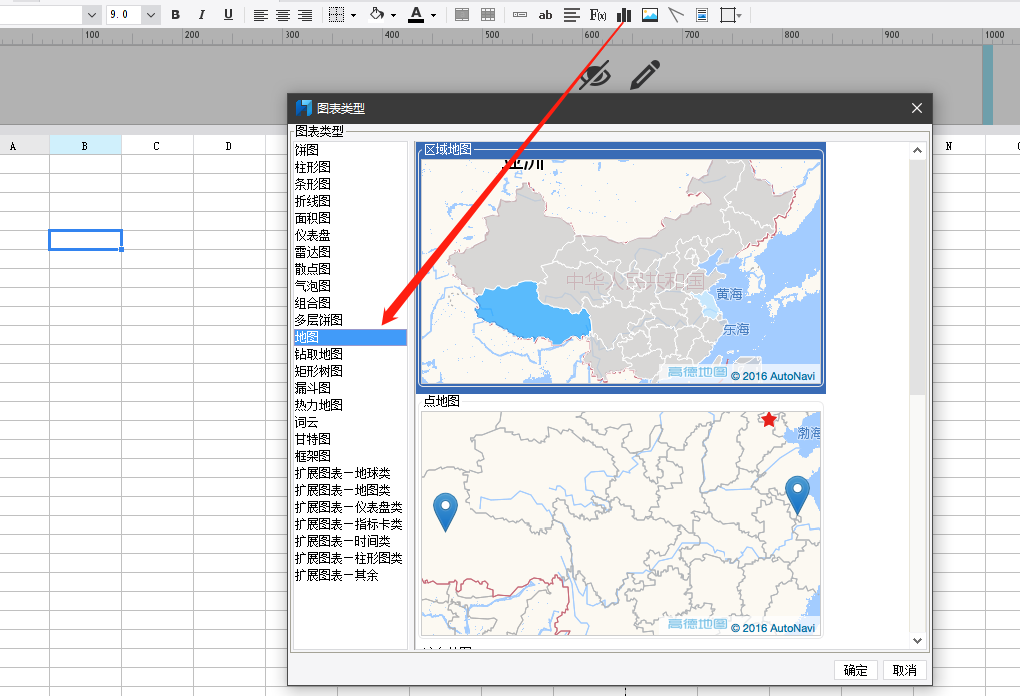This screenshot has height=696, width=1020.
Task: Select 矩形树图 in list
Action: (350, 371)
